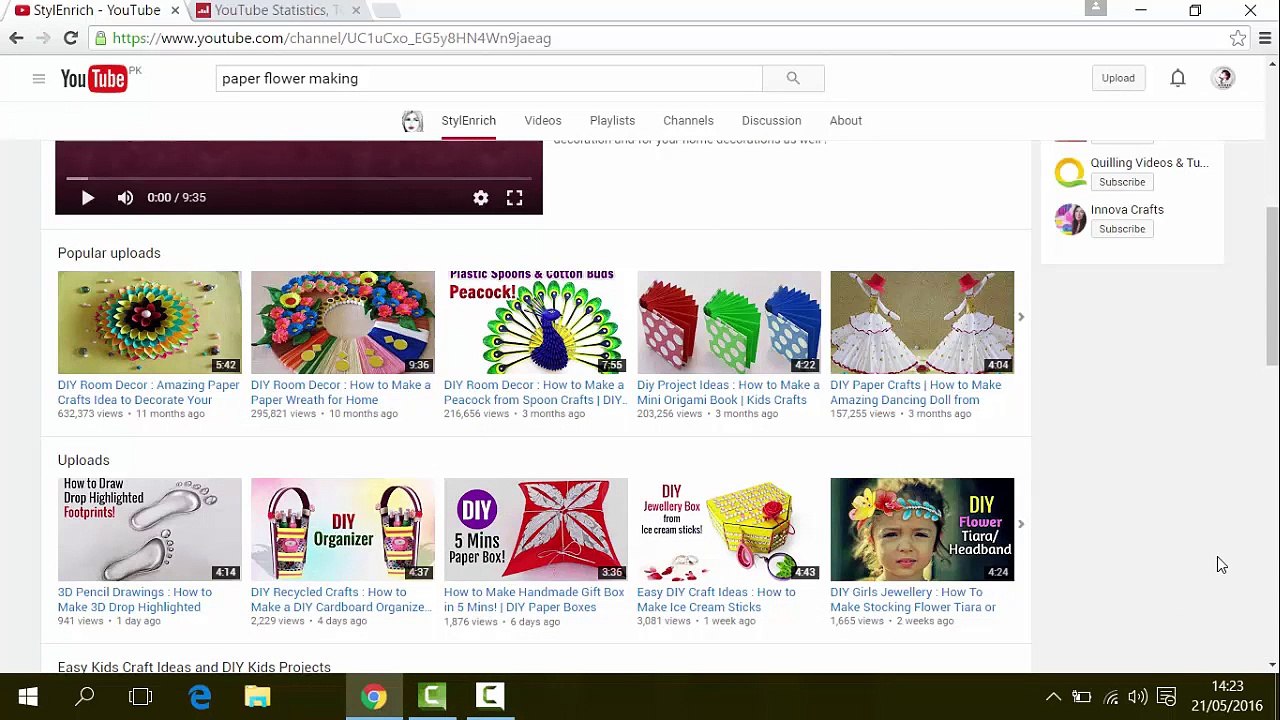Subscribe to Innova Crafts channel

click(1122, 229)
